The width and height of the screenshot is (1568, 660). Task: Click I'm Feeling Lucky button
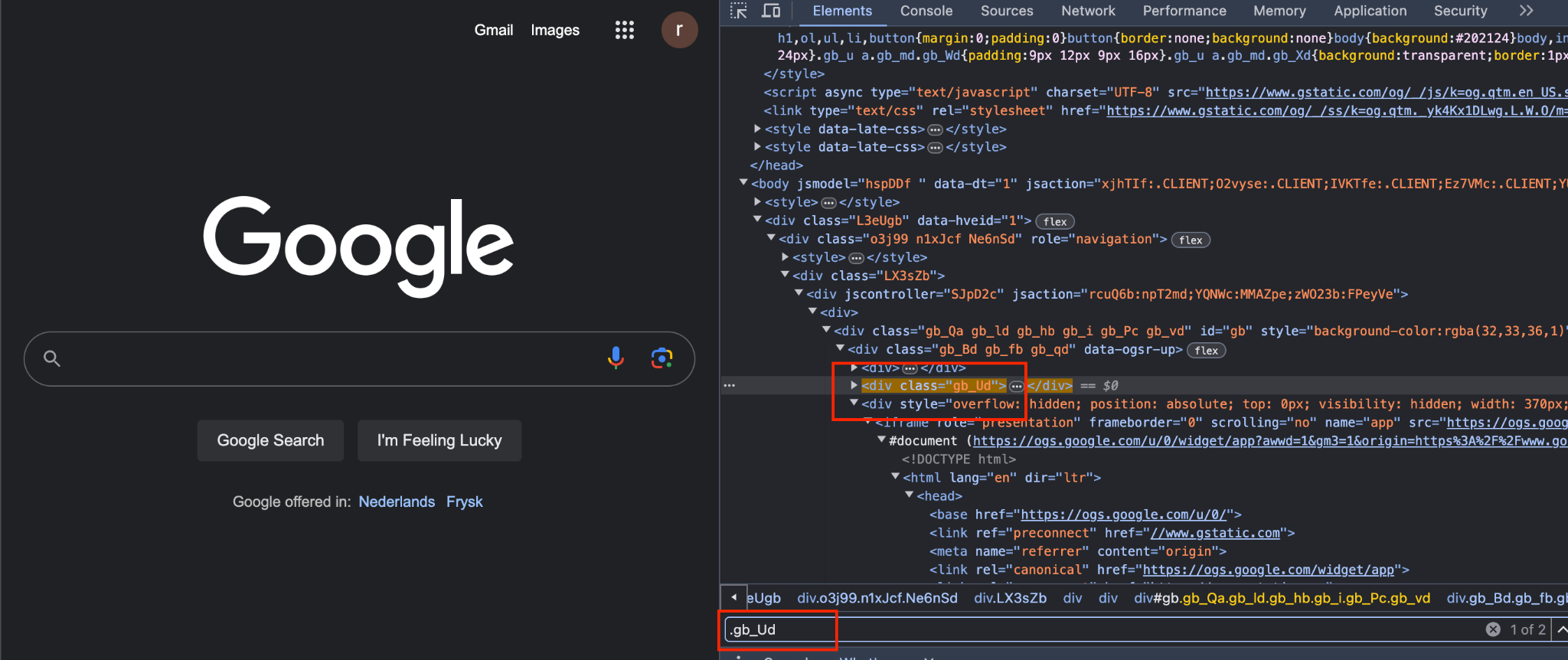coord(439,440)
